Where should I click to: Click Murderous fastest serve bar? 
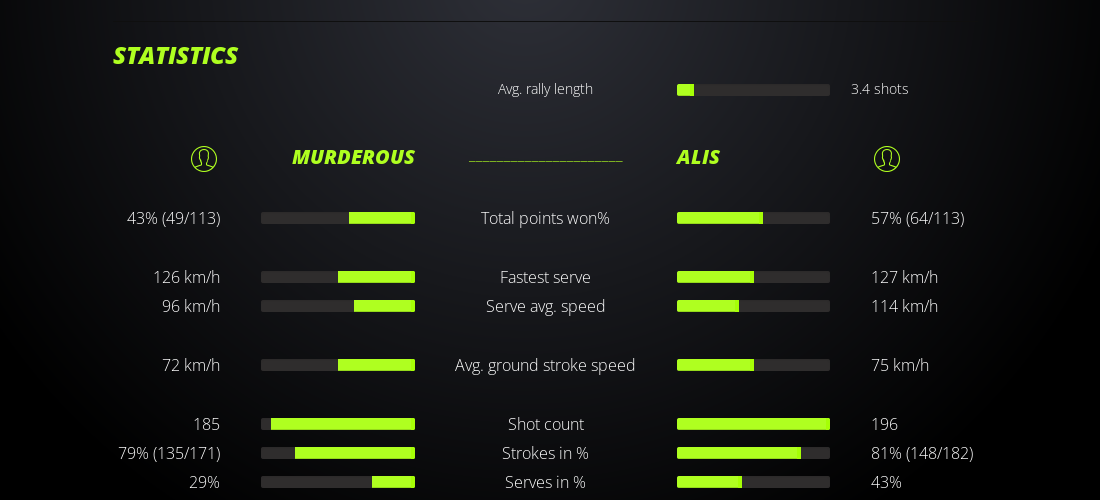click(x=338, y=277)
